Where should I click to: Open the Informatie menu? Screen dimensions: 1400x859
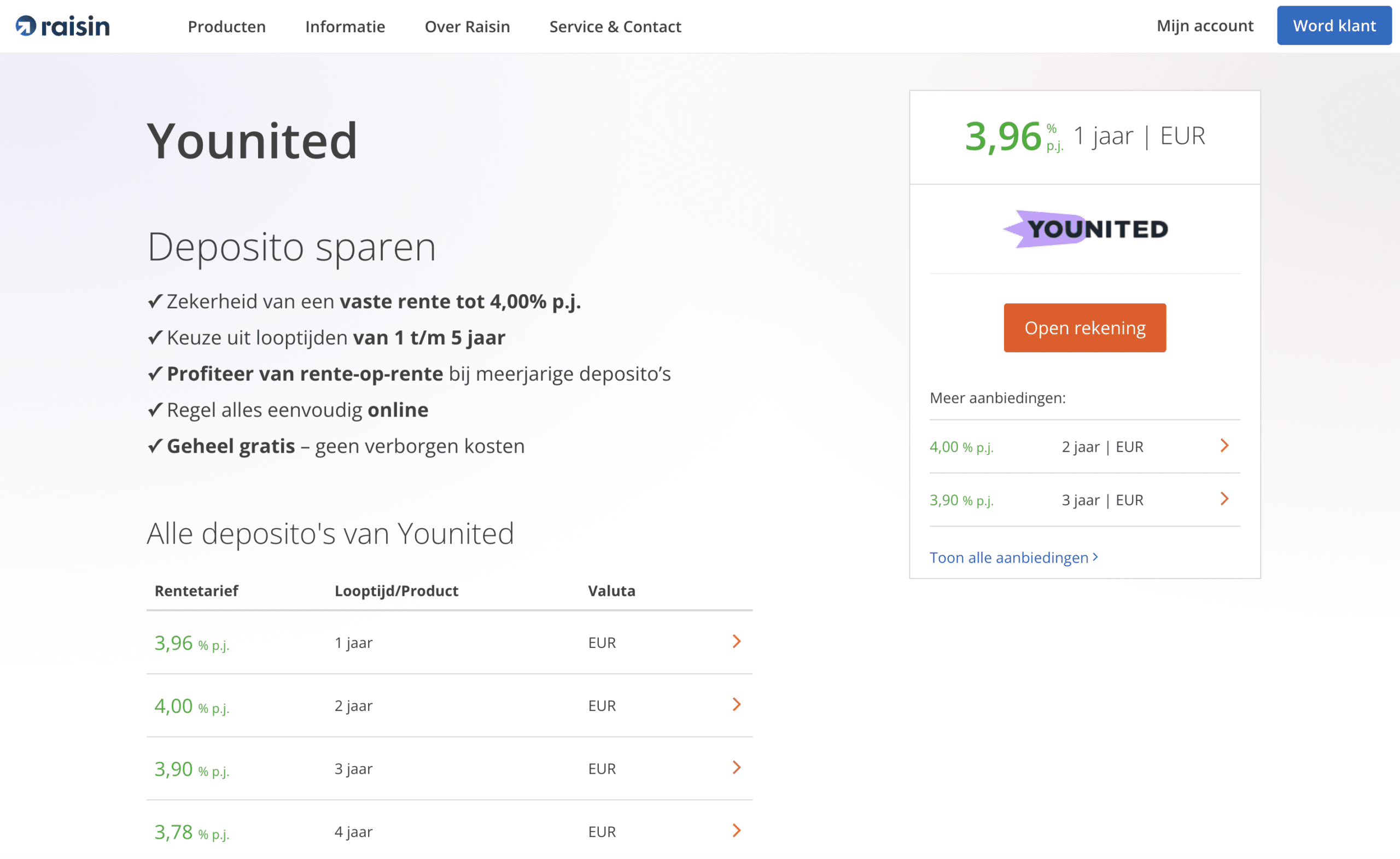click(345, 27)
